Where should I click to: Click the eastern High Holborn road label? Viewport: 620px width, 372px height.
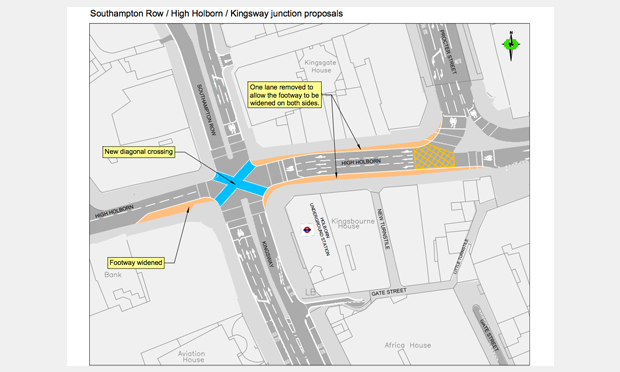coord(361,162)
